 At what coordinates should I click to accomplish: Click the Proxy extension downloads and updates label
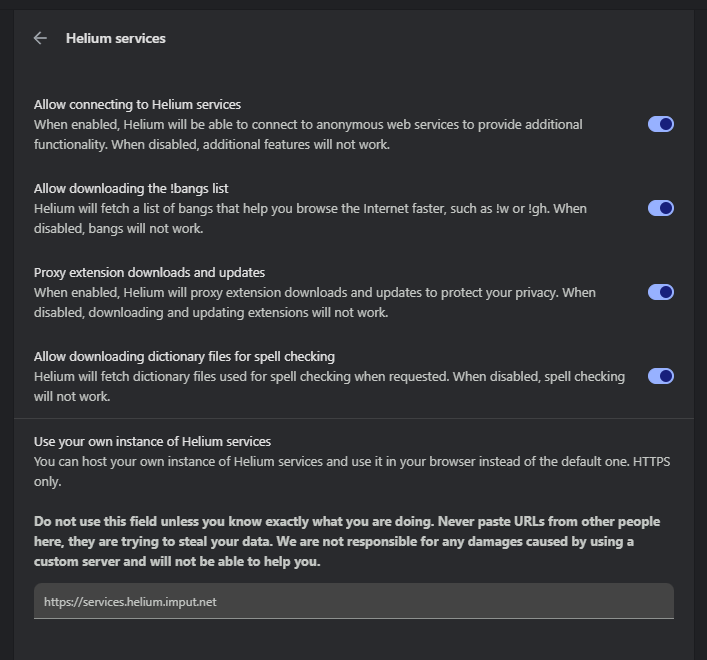click(x=149, y=272)
